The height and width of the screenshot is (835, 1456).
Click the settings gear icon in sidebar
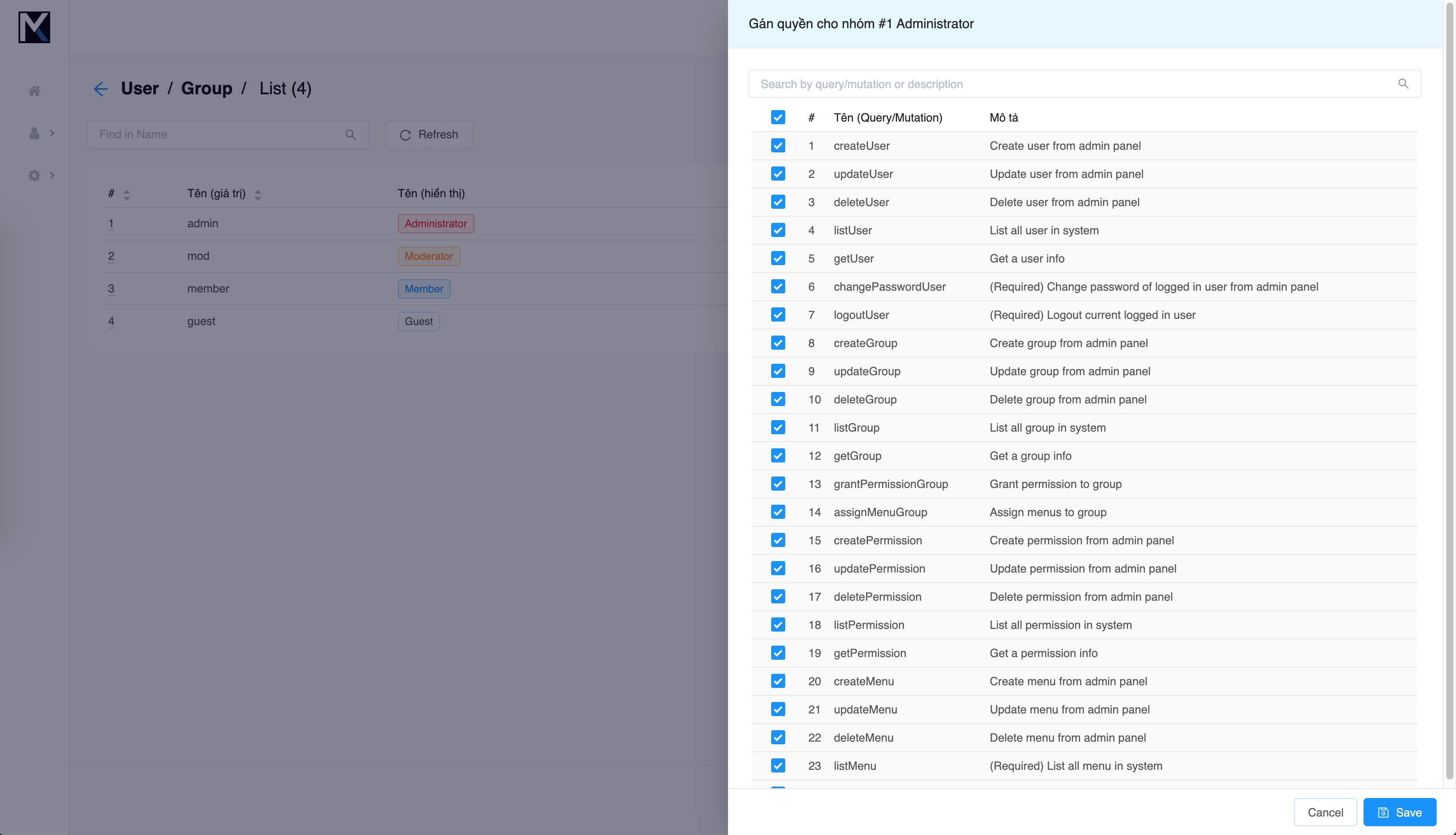pyautogui.click(x=34, y=175)
